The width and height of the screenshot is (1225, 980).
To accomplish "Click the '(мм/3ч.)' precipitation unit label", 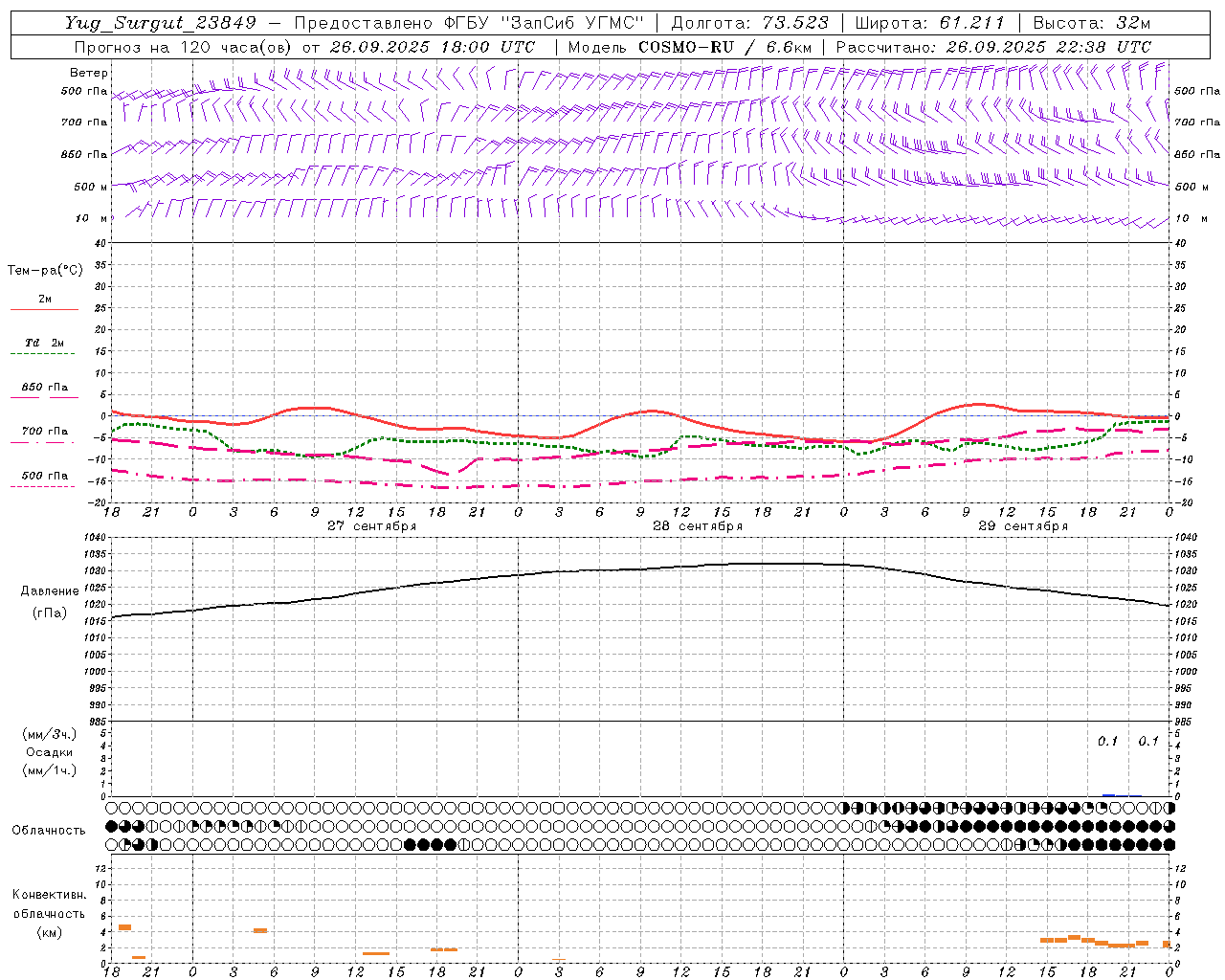I will tap(50, 734).
